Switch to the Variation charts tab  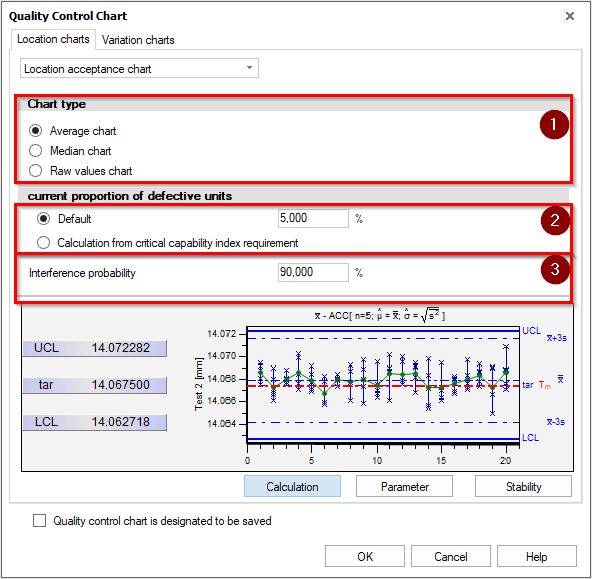click(138, 40)
